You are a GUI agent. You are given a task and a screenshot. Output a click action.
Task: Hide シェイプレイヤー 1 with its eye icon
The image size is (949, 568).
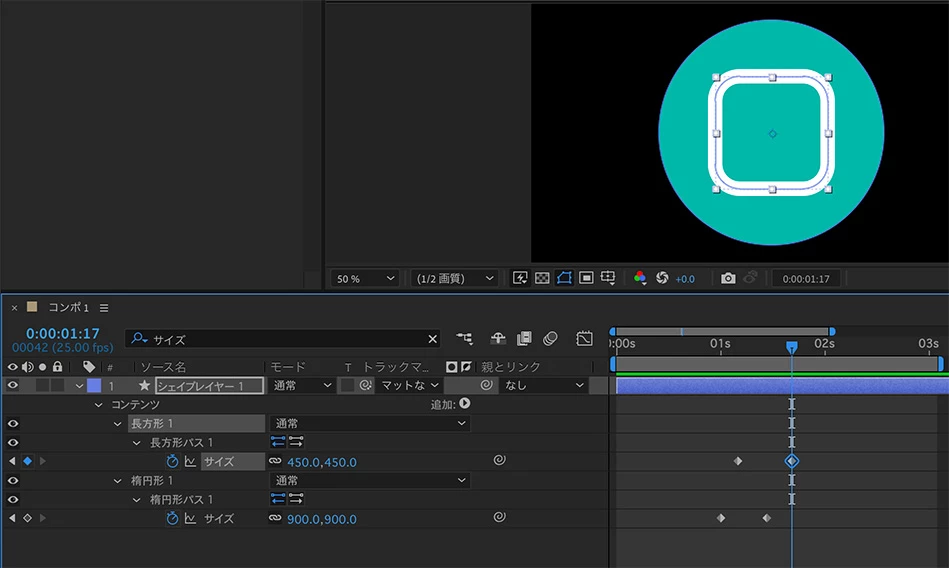pos(13,385)
